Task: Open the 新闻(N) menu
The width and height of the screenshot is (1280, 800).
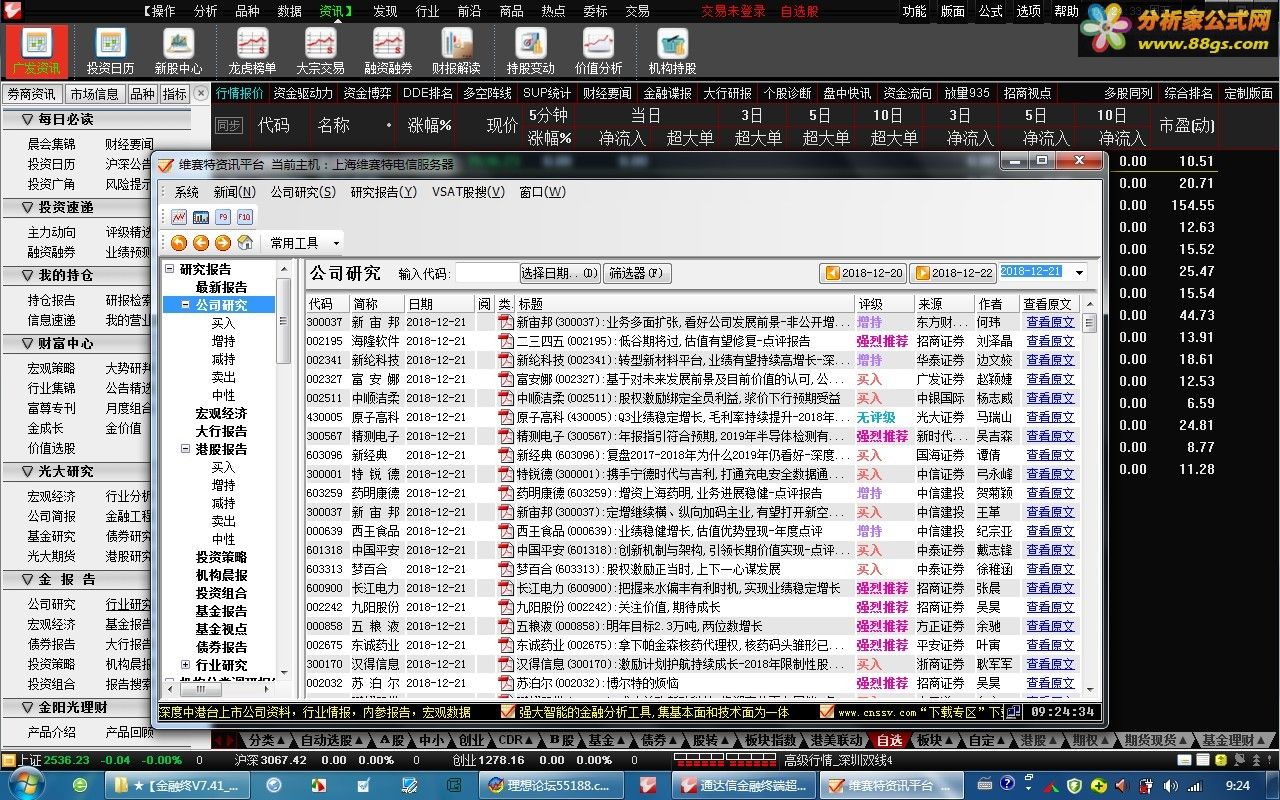Action: coord(234,192)
